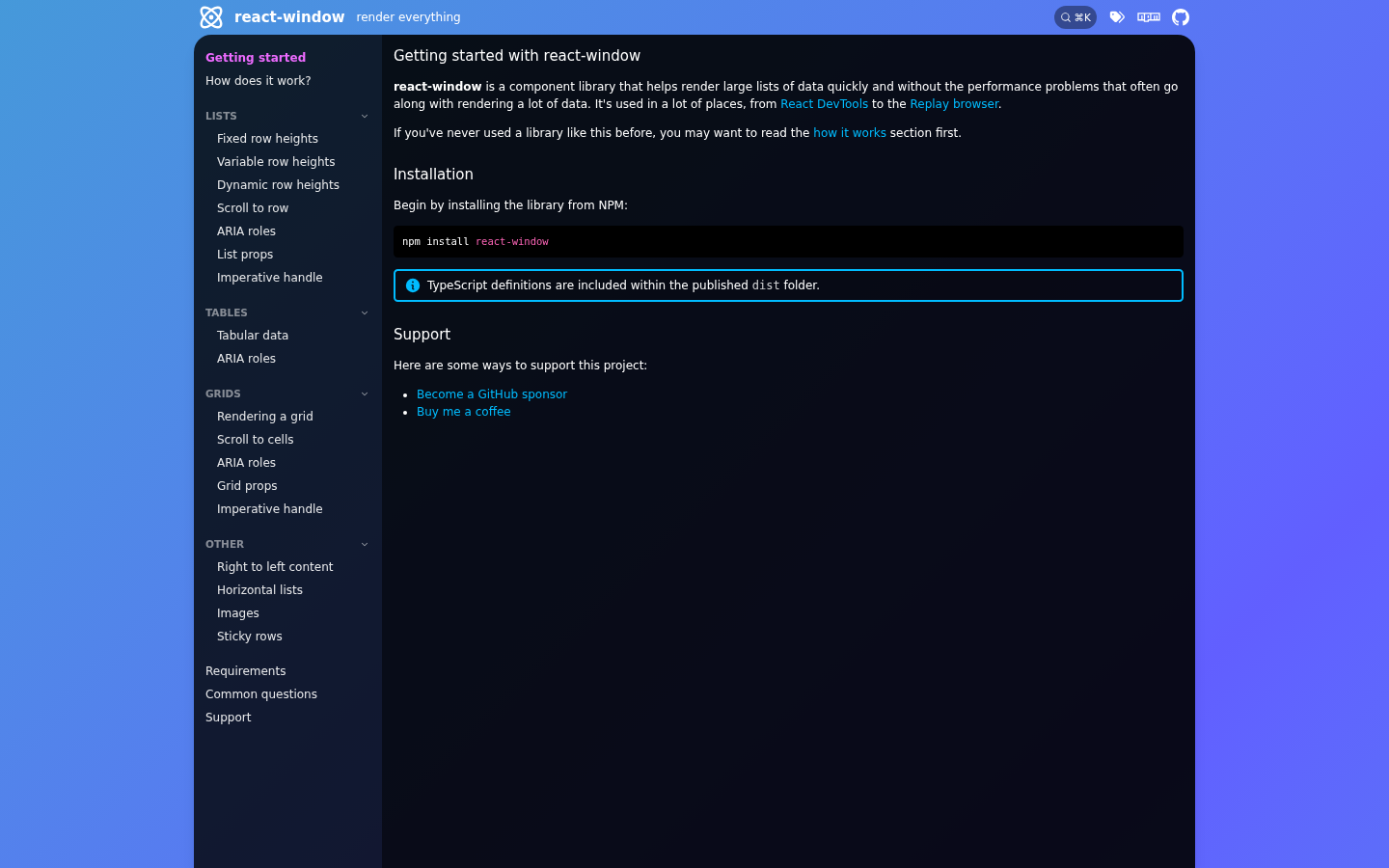
Task: Open Scroll to cells page
Action: click(x=256, y=440)
